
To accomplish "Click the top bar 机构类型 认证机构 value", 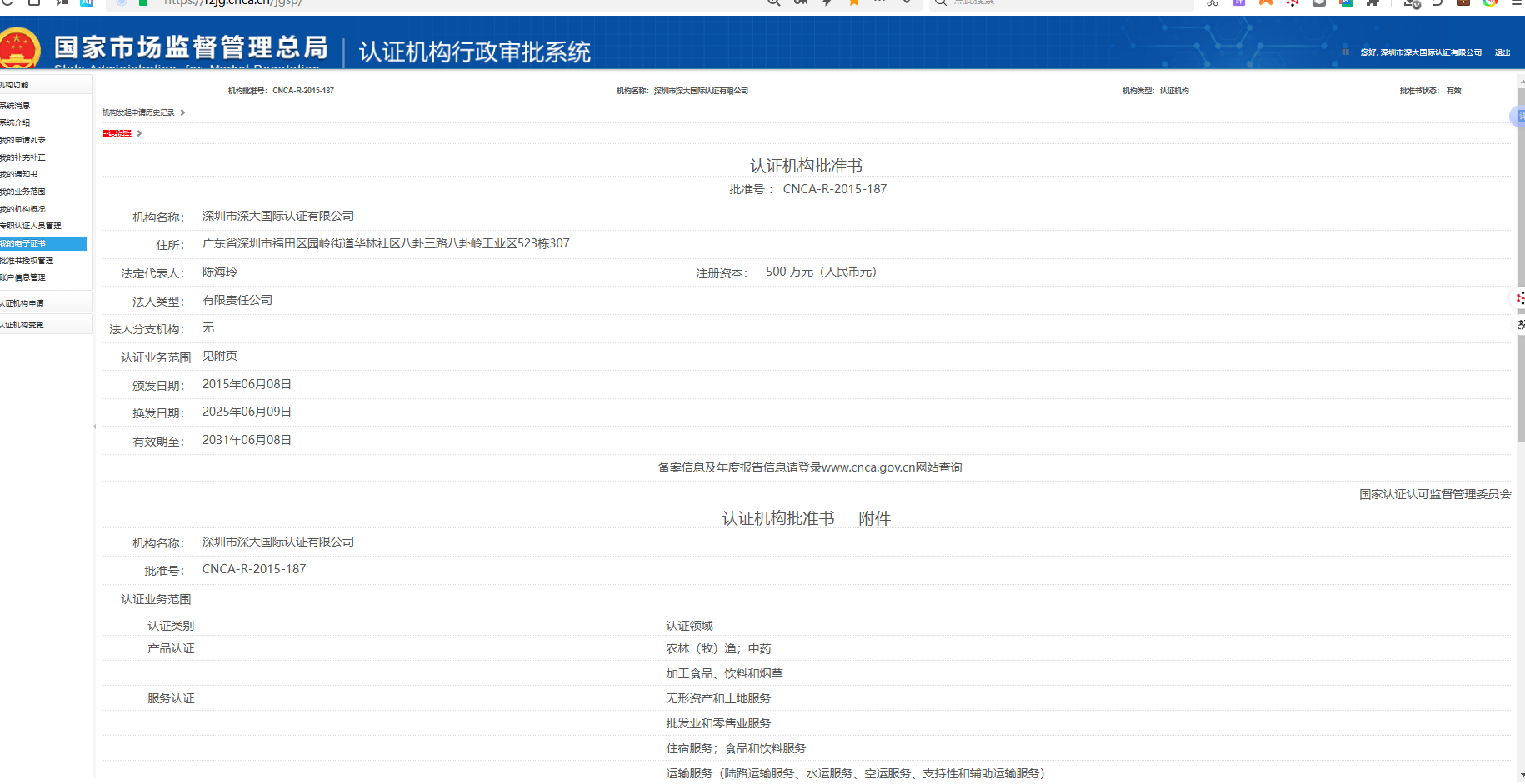I will tap(1174, 91).
